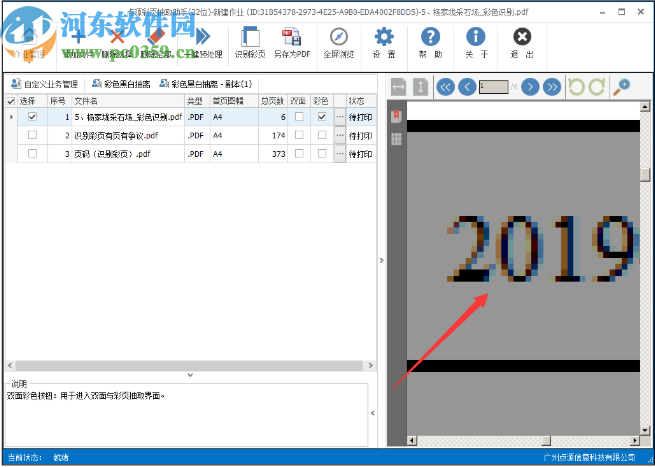Open 帮助 help question mark icon

tap(430, 37)
